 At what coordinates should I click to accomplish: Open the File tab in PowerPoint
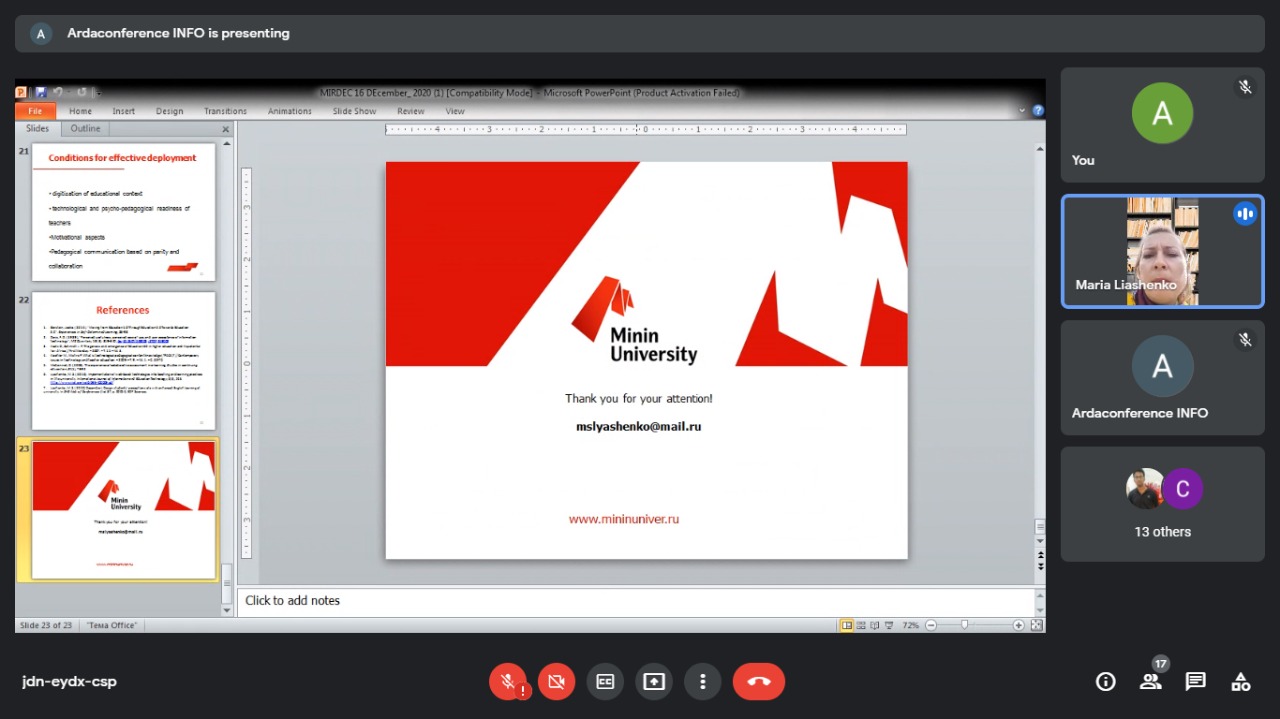click(35, 111)
